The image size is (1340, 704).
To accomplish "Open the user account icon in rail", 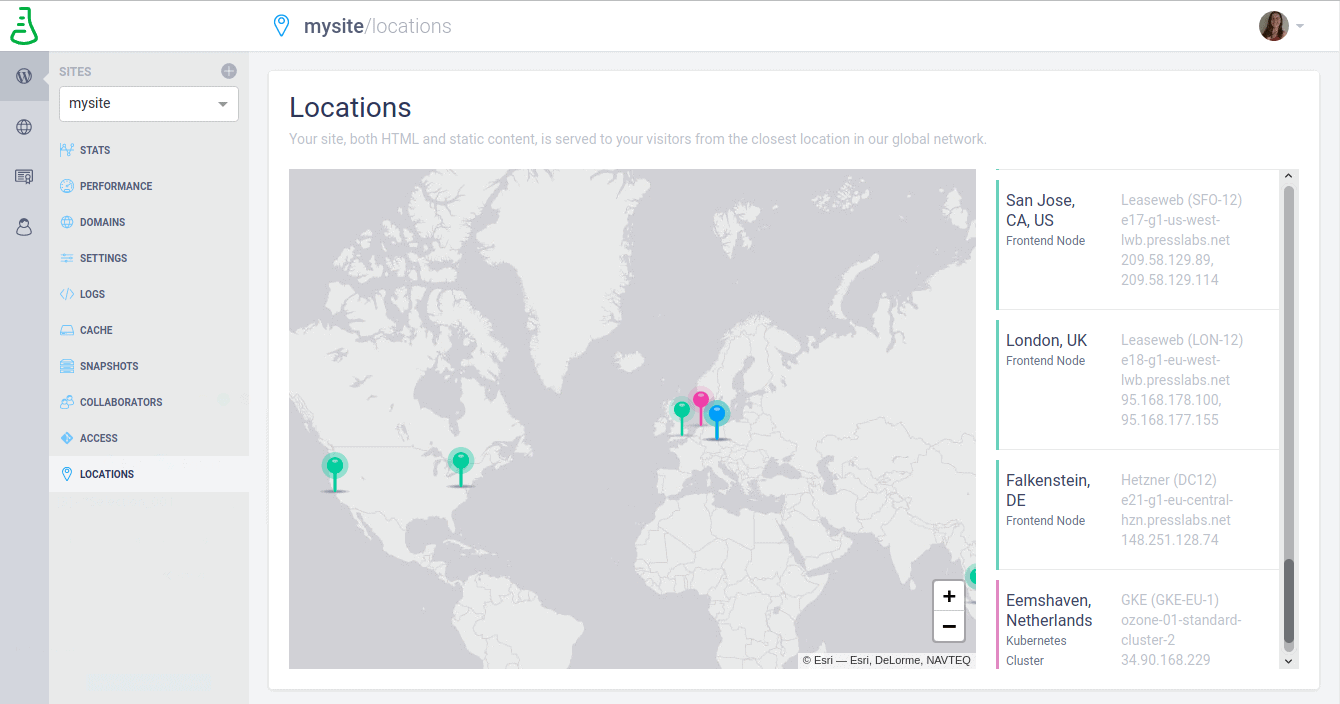I will click(24, 227).
